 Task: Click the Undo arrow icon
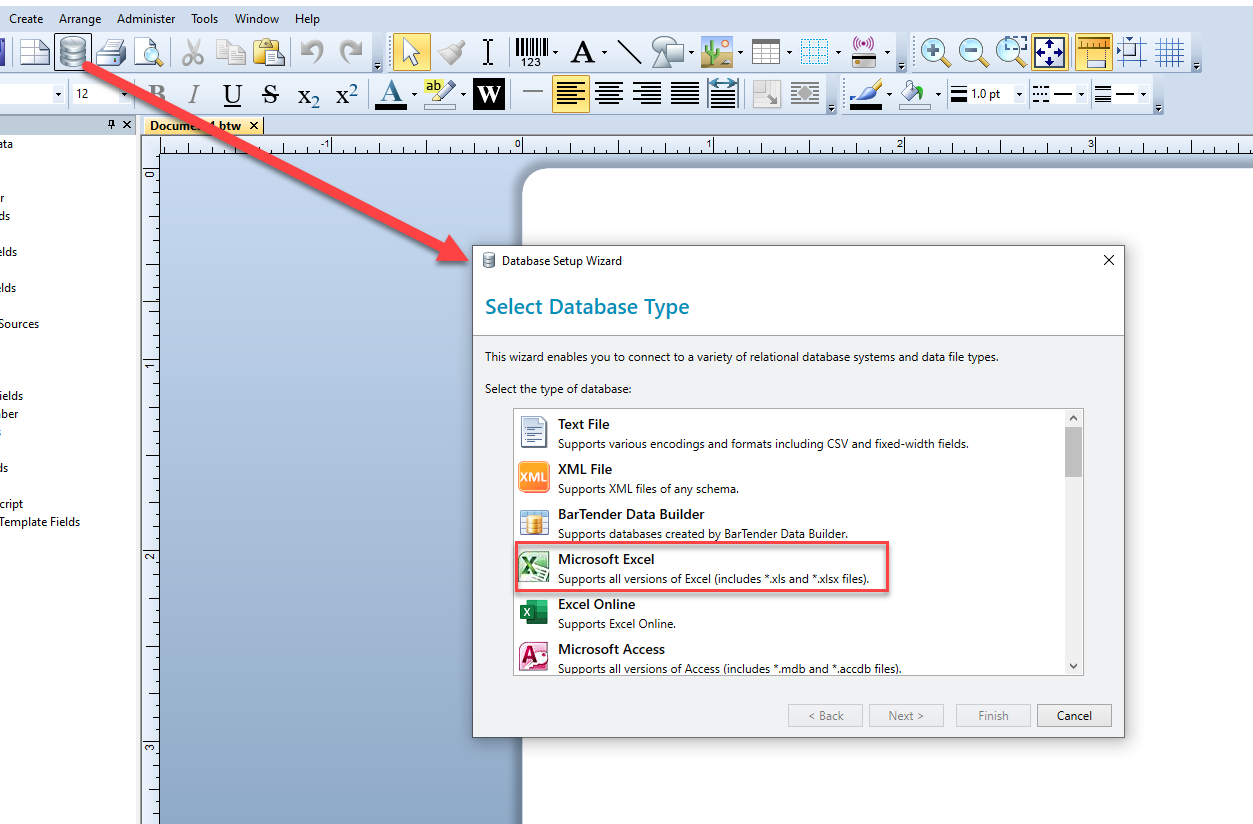coord(313,52)
